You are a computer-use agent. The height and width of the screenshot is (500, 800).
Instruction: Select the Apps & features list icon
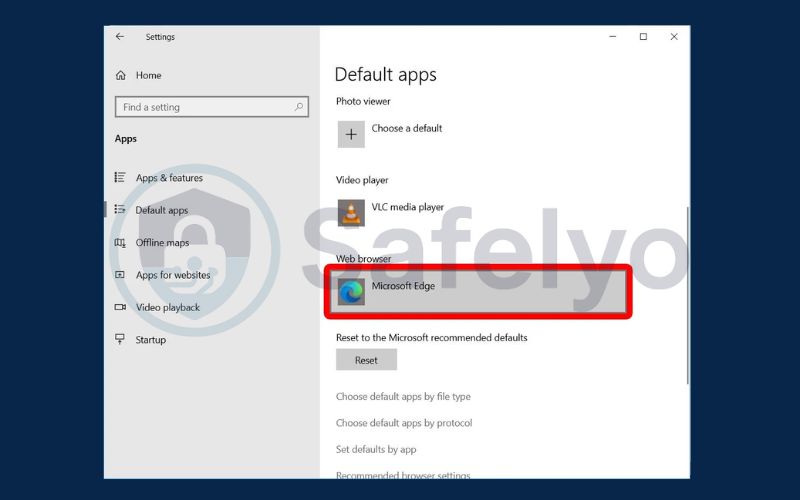(x=120, y=177)
